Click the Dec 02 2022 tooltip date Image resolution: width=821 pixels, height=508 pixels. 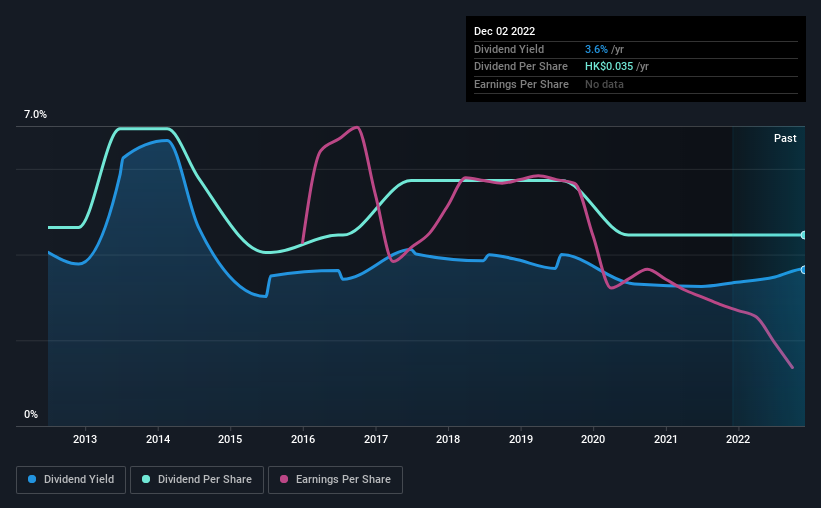click(x=504, y=31)
